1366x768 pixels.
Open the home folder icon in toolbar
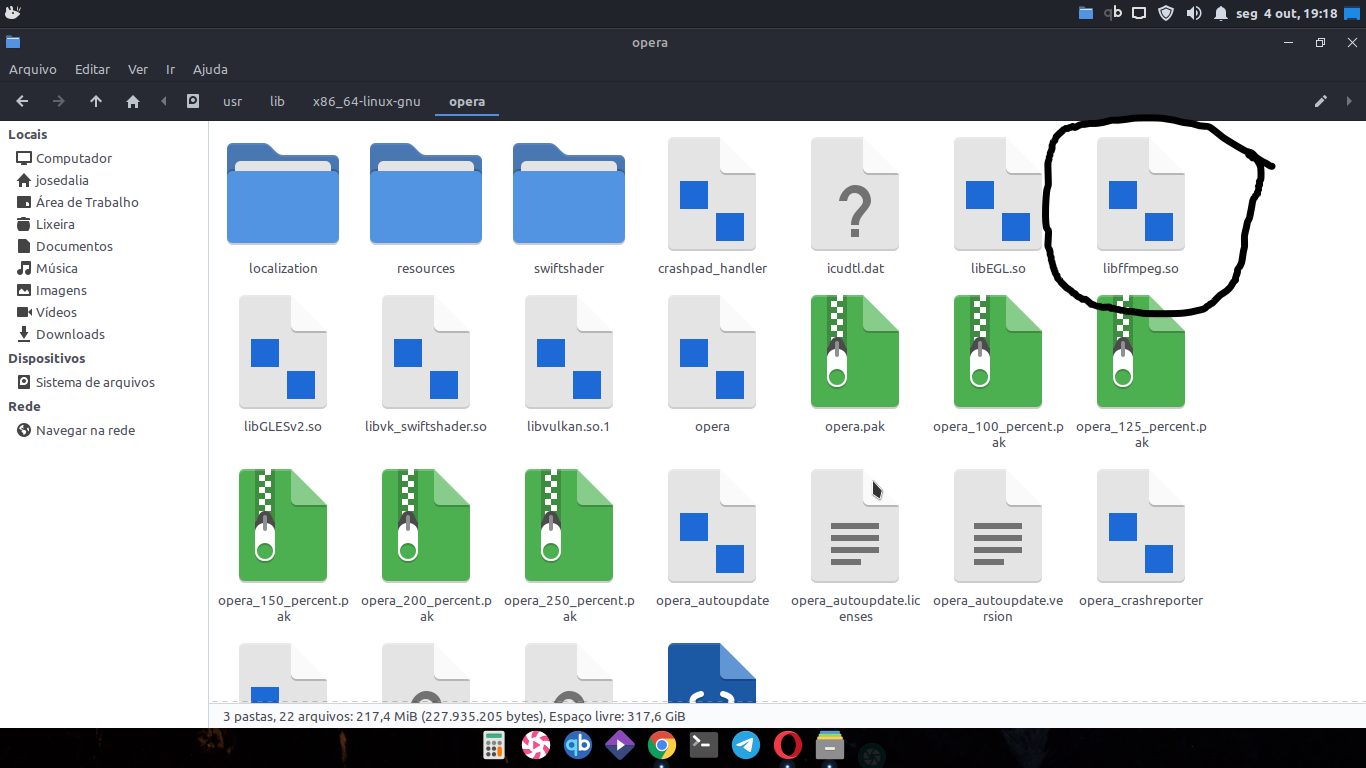133,101
